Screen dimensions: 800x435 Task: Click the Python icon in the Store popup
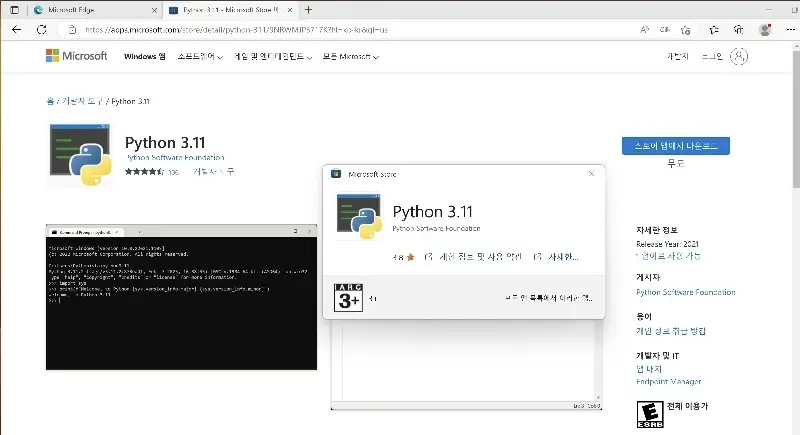[x=359, y=217]
